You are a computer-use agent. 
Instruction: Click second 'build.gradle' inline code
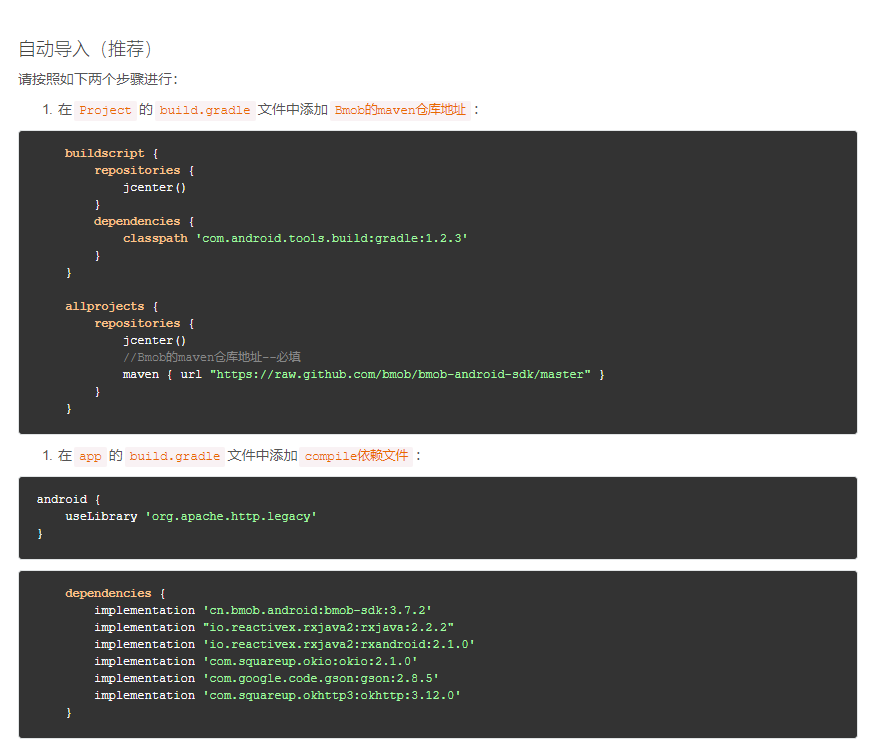175,456
